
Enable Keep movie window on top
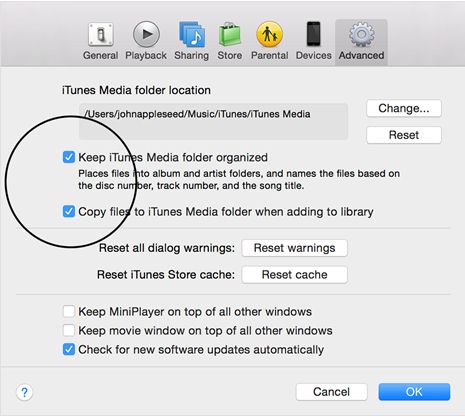[x=69, y=330]
